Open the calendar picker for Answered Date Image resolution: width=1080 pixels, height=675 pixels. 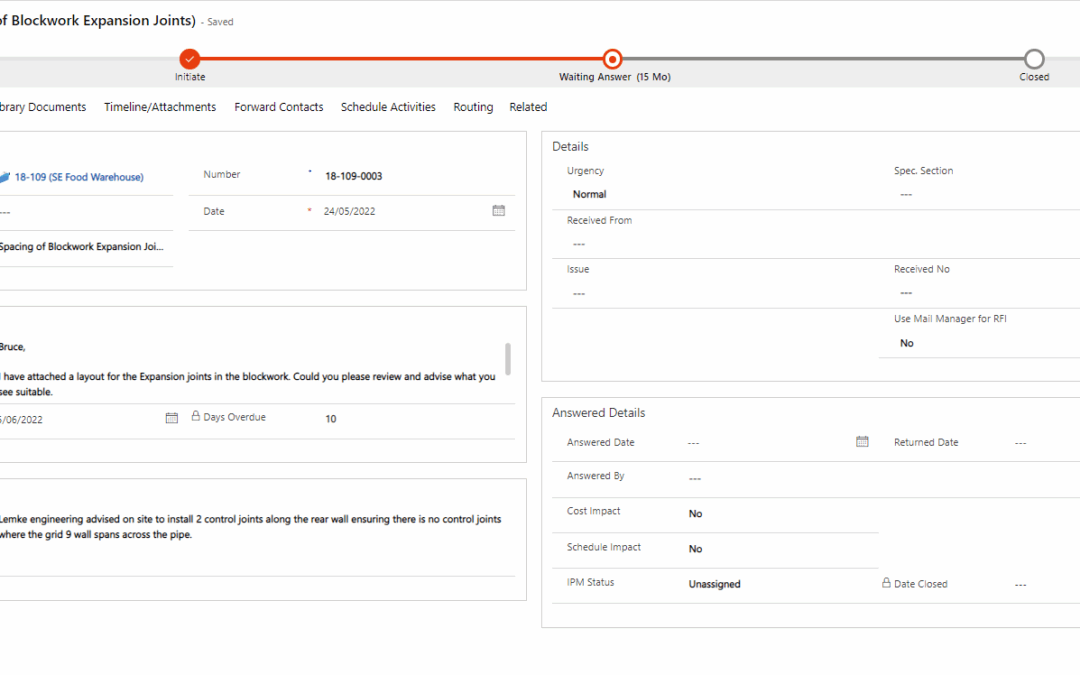(862, 441)
